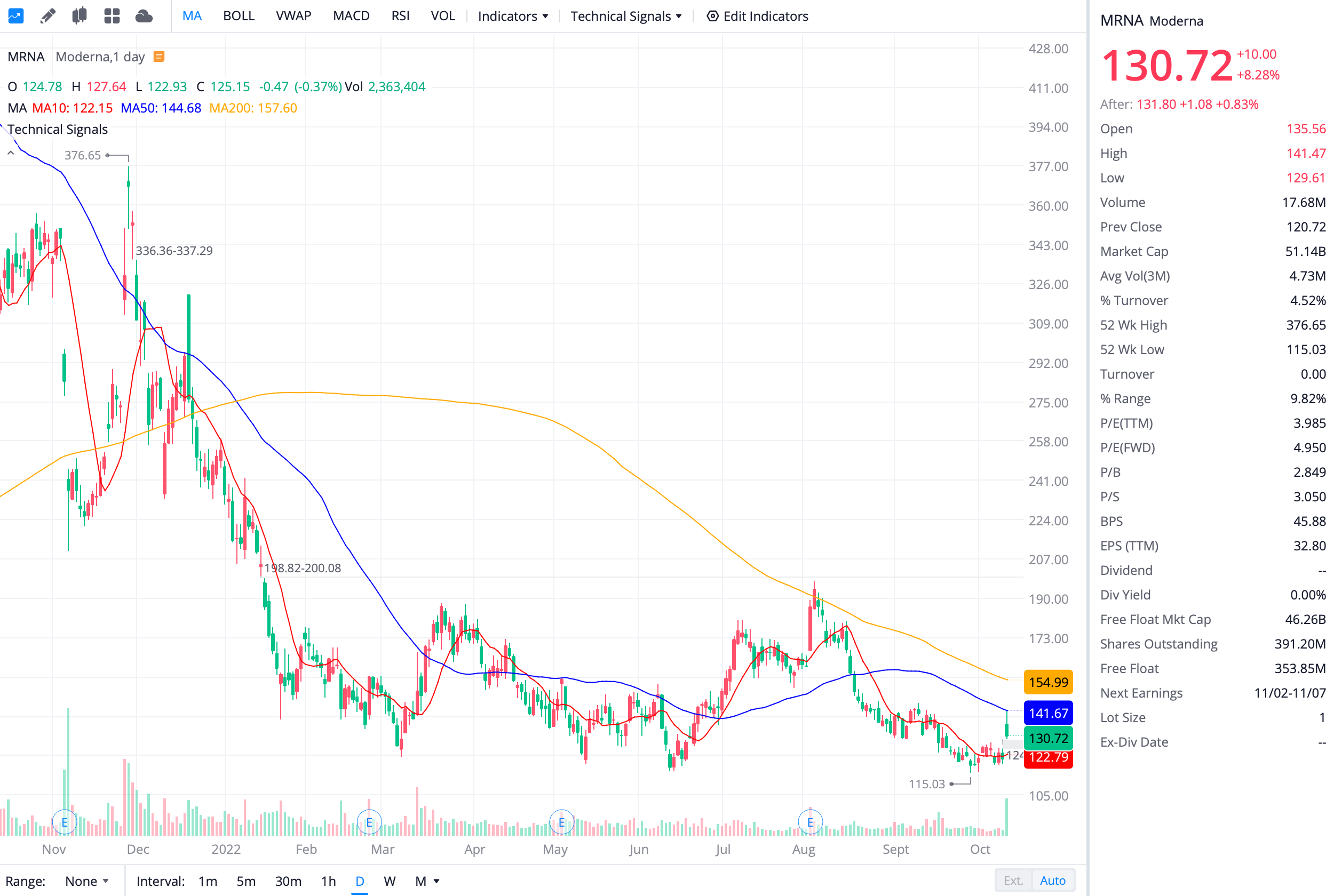1334x896 pixels.
Task: Toggle the BOLL indicator
Action: [x=239, y=16]
